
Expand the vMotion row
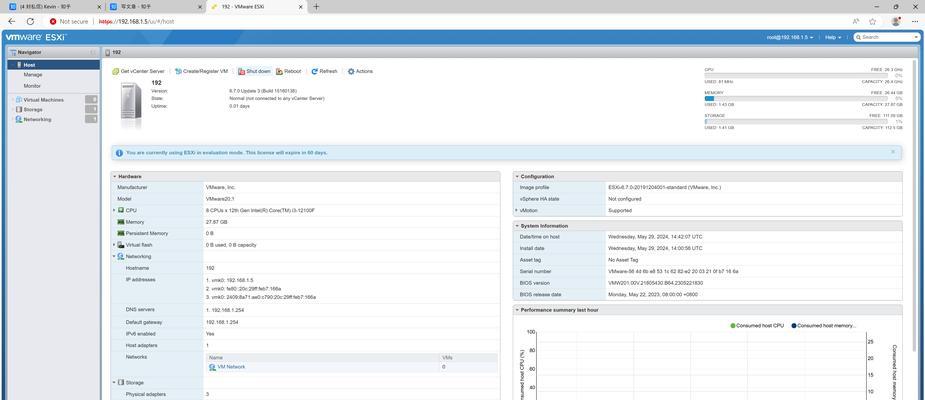click(517, 211)
